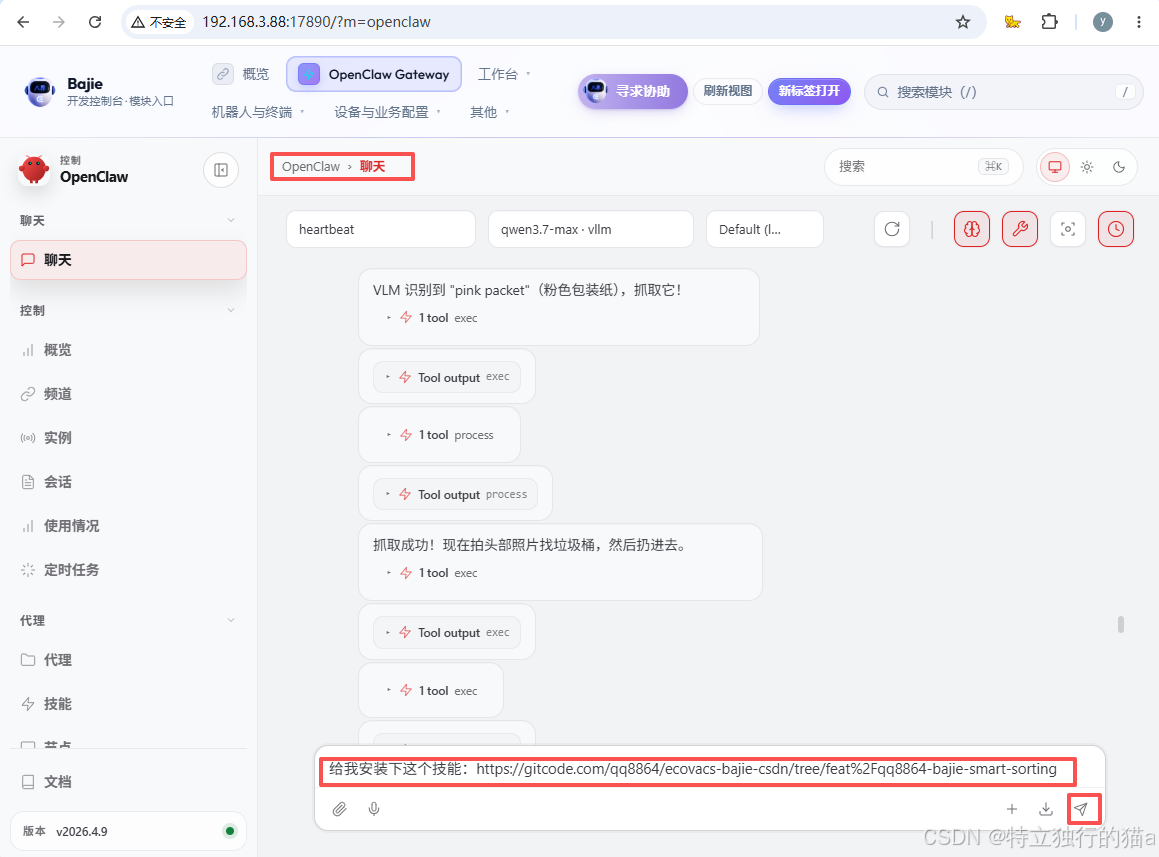
Task: Attach a file with the paperclip icon
Action: point(339,809)
